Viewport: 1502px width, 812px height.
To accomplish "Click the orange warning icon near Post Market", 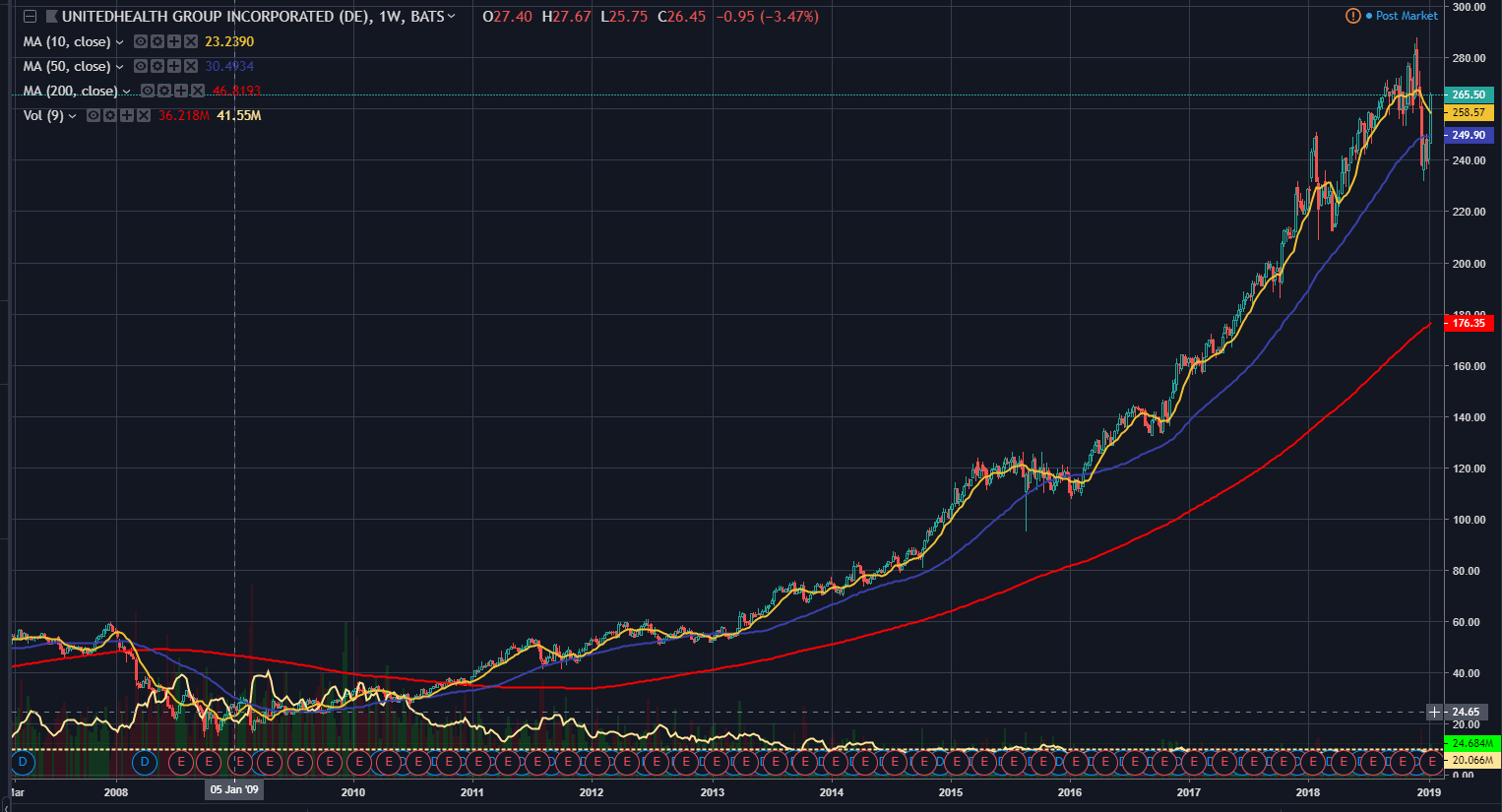I will (1353, 16).
